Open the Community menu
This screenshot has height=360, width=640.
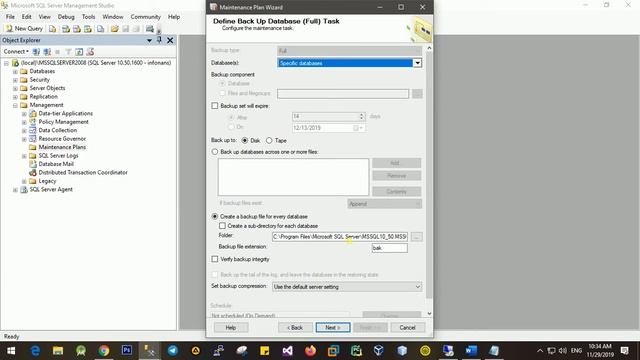coord(145,17)
